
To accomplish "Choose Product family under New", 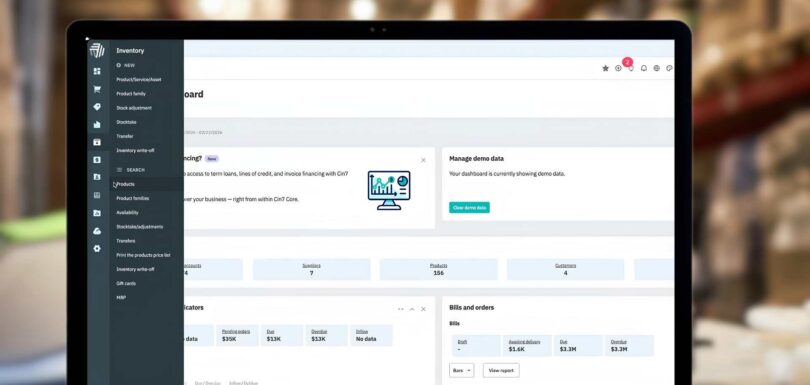I will pos(131,94).
